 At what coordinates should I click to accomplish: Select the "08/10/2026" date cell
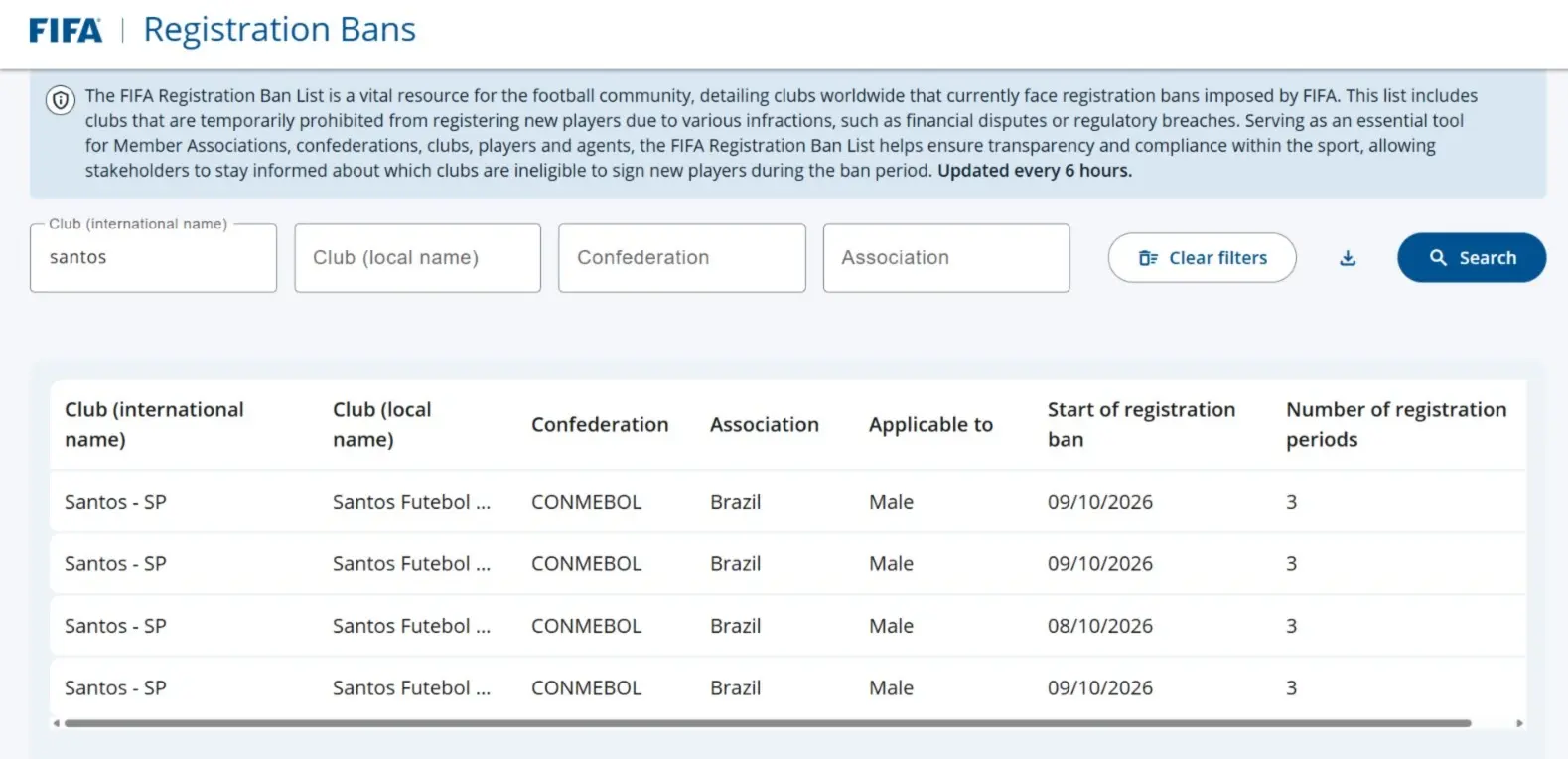click(1100, 626)
